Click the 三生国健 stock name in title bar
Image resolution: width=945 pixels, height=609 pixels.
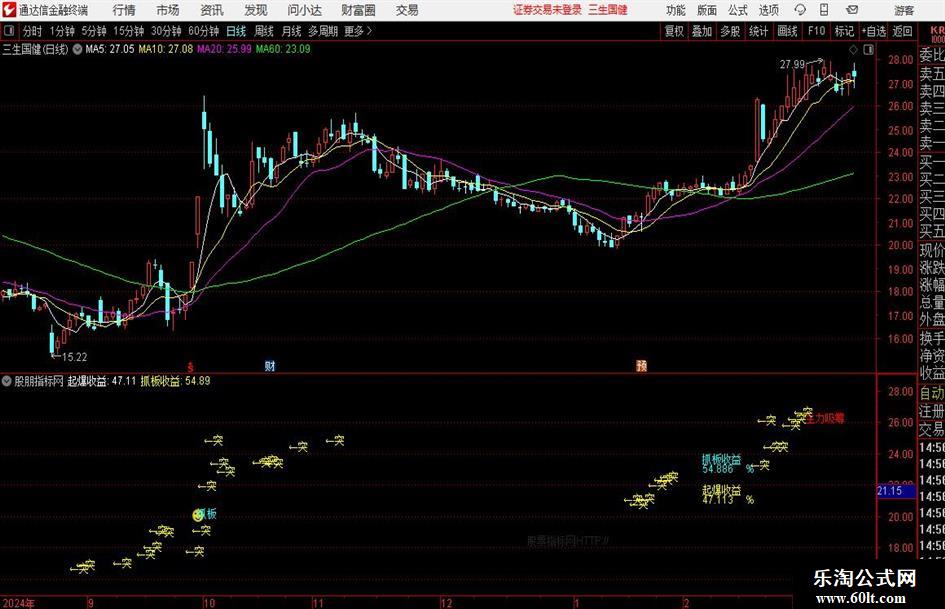[x=608, y=10]
